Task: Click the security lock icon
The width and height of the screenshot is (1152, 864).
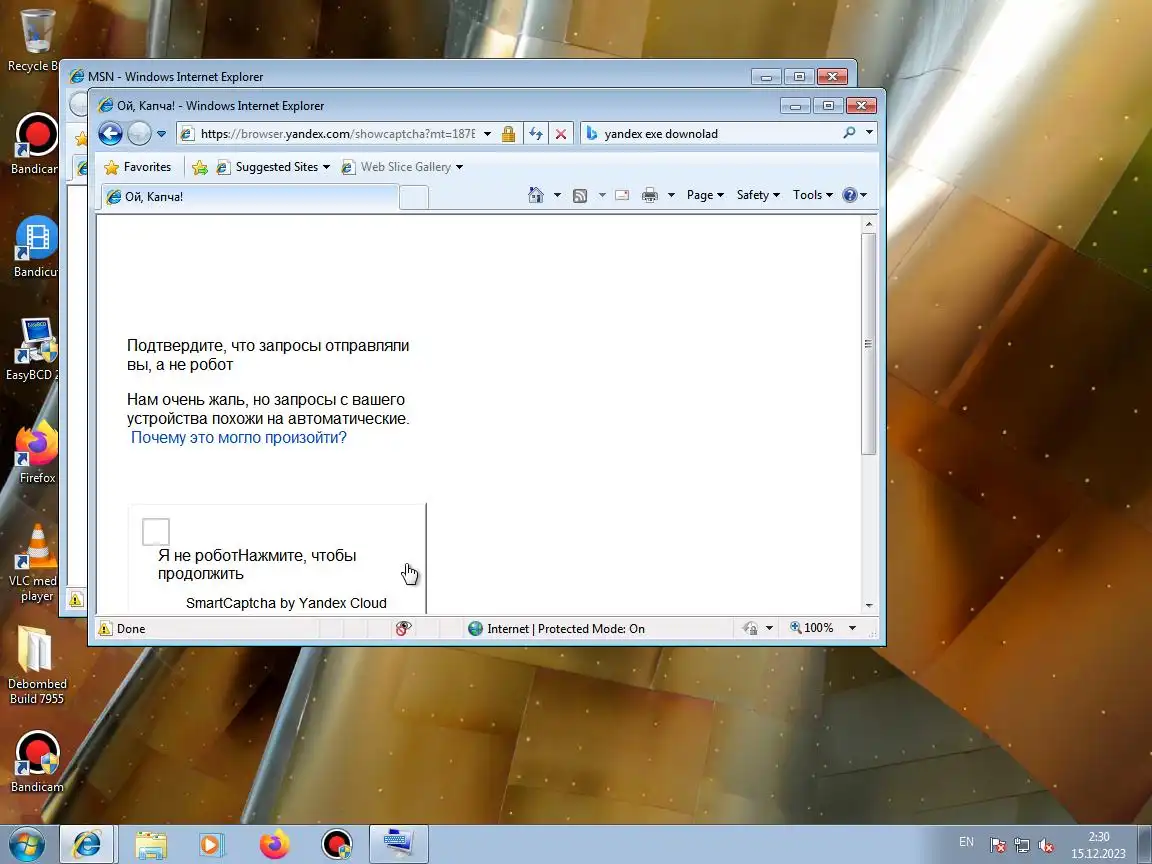Action: click(x=508, y=134)
